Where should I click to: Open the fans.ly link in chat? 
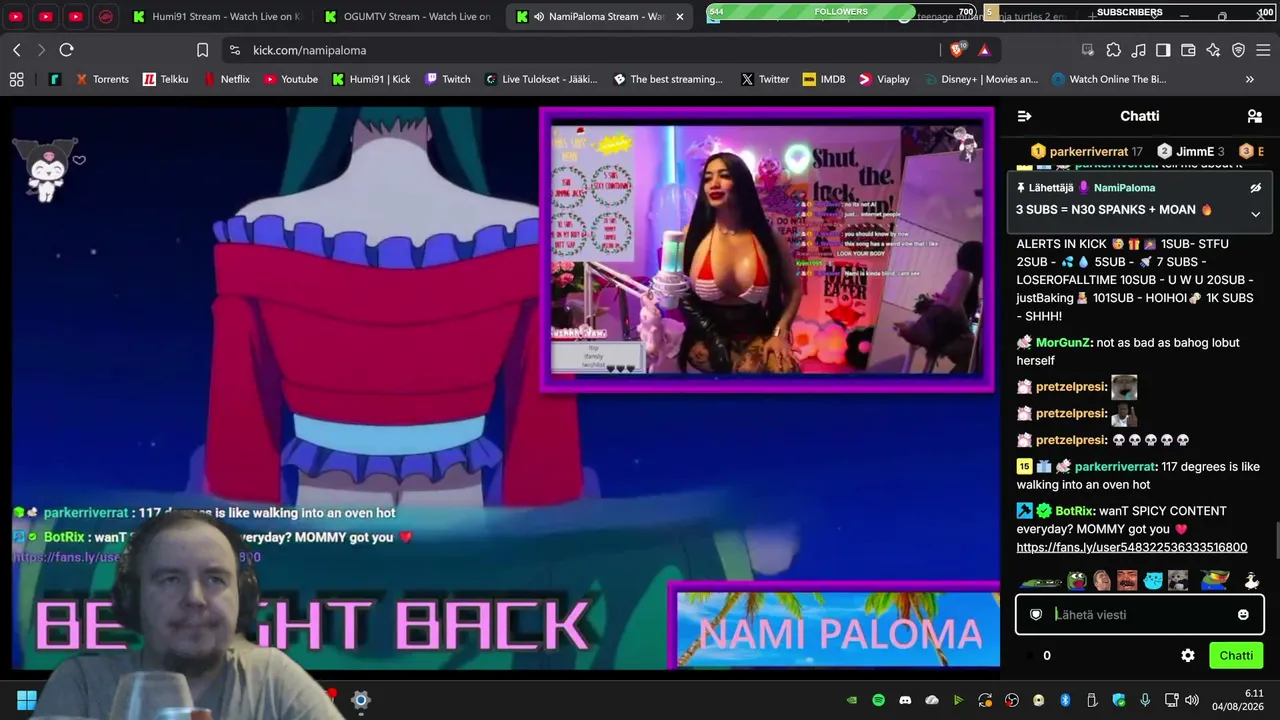pyautogui.click(x=1132, y=548)
